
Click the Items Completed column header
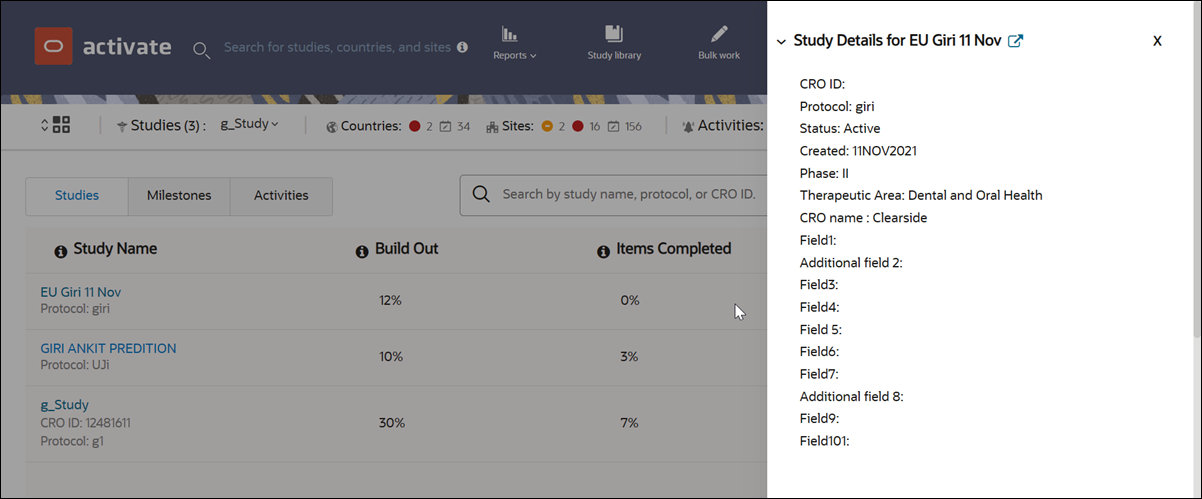(673, 249)
